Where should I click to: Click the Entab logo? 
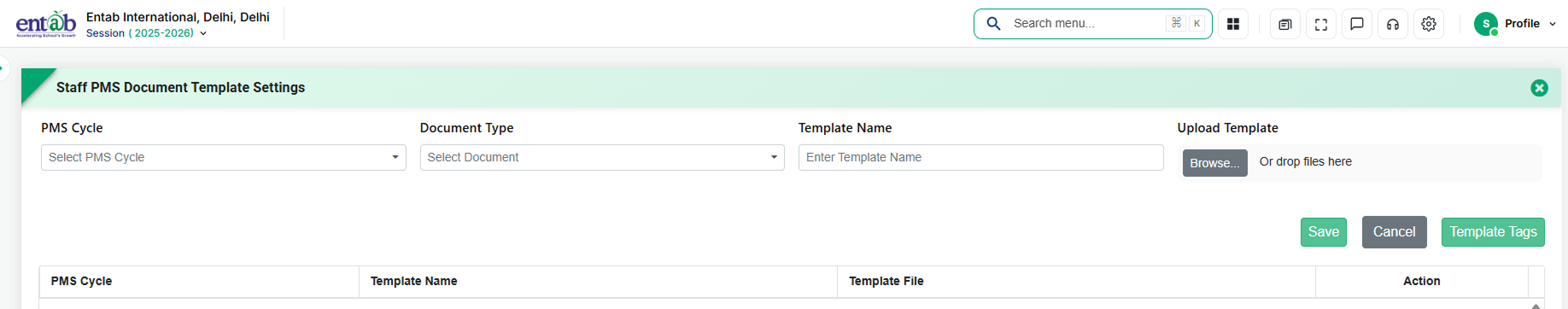pyautogui.click(x=46, y=24)
